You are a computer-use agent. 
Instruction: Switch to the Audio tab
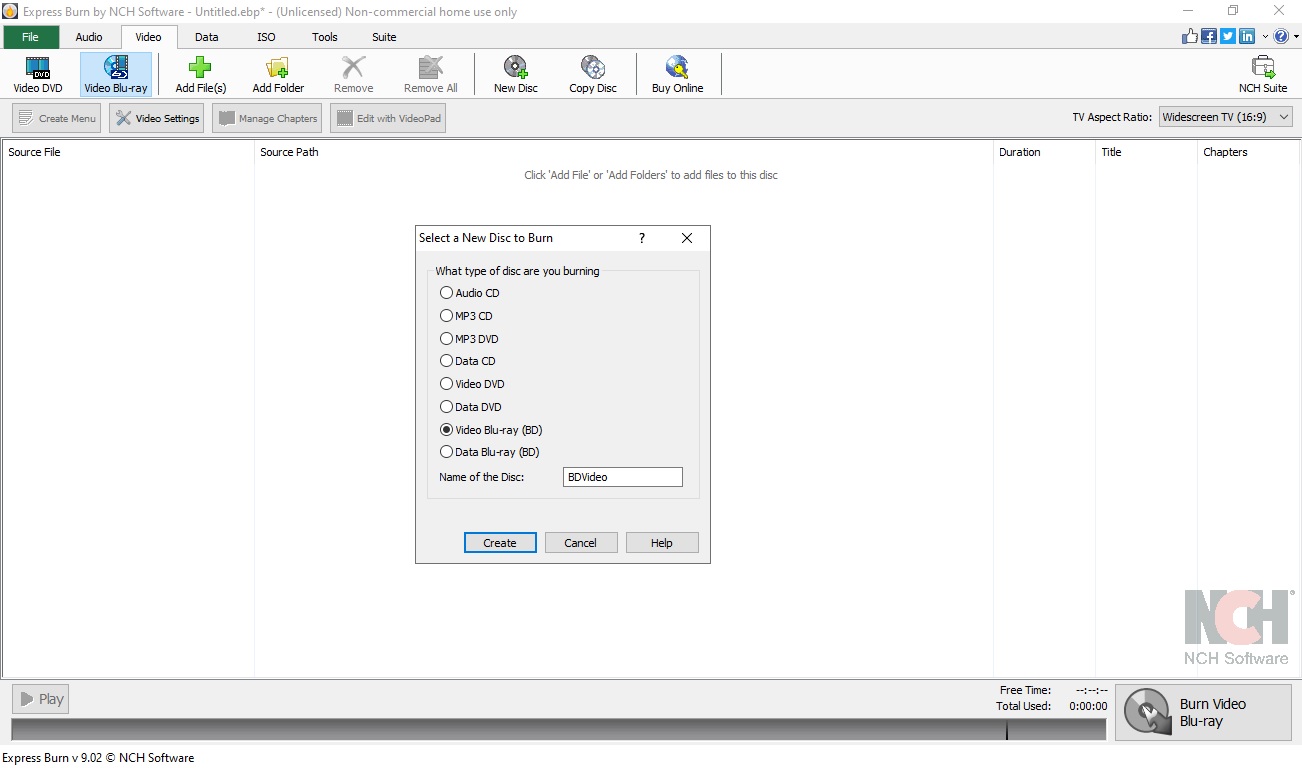[89, 37]
